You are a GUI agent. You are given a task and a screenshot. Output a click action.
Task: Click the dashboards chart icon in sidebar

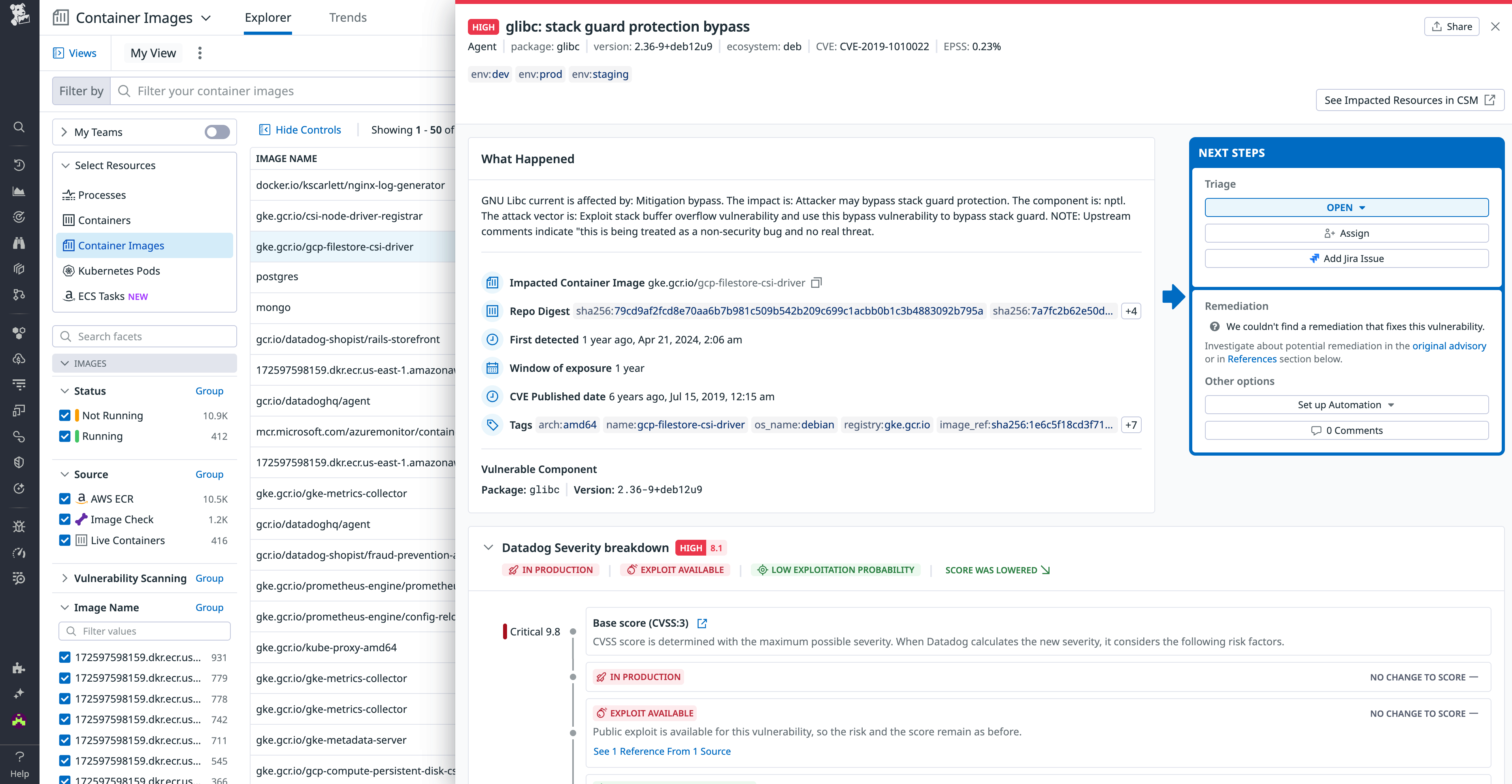pyautogui.click(x=19, y=191)
